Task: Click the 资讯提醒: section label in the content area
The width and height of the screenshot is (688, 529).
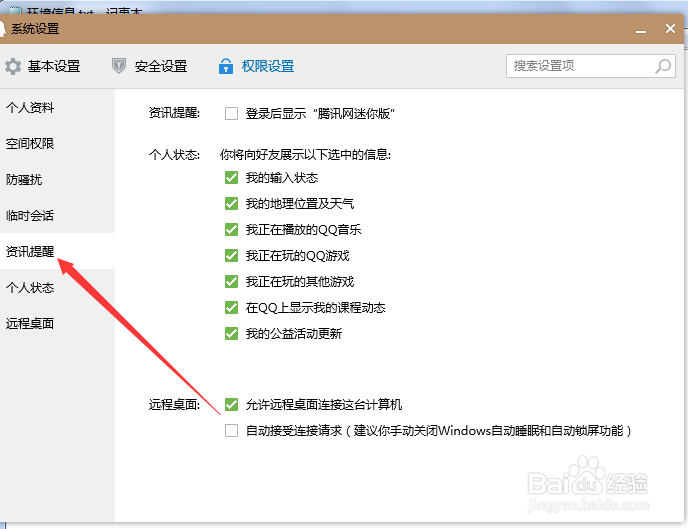Action: tap(174, 113)
